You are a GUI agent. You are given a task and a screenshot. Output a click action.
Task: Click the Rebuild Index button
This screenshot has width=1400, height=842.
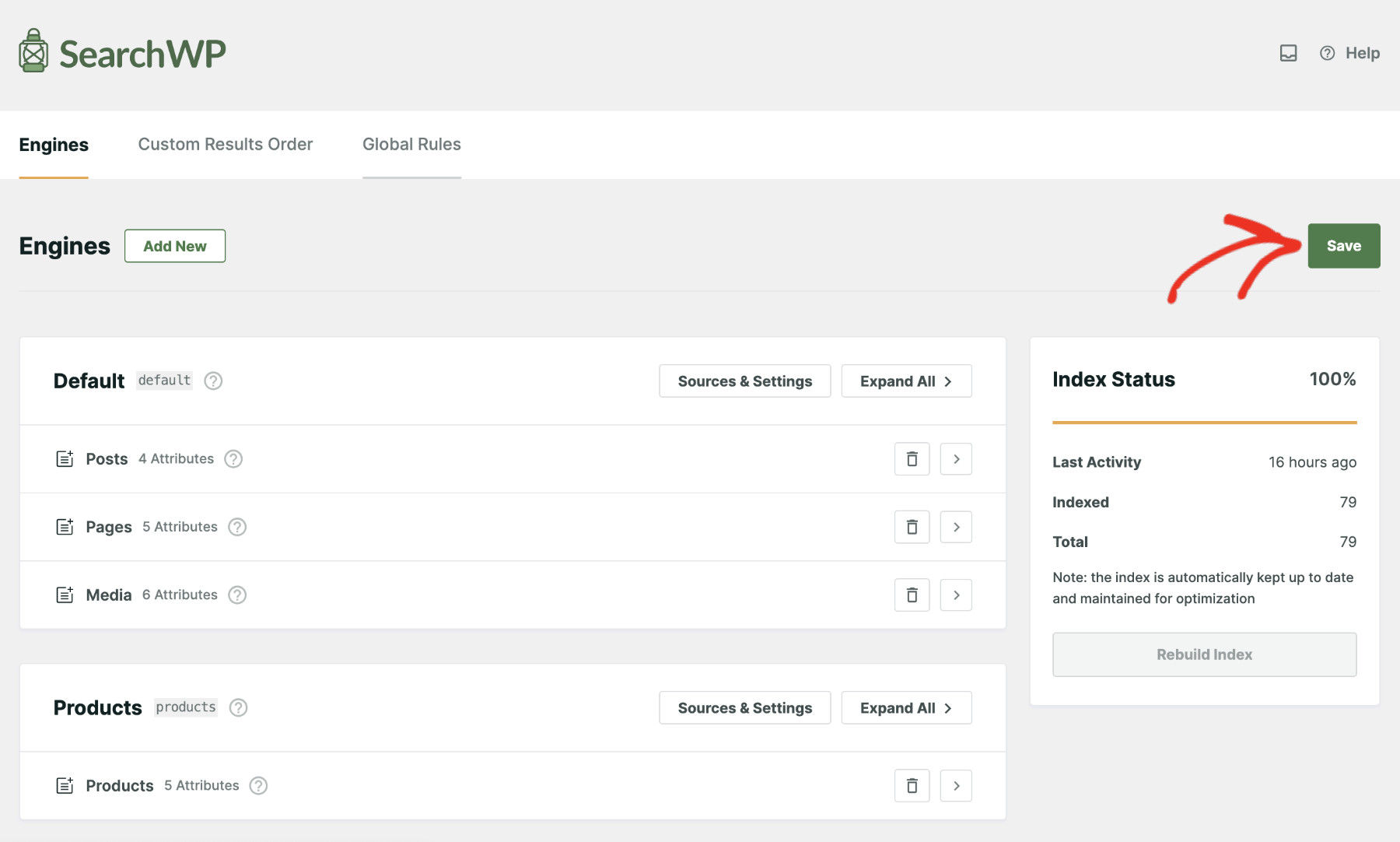1204,654
